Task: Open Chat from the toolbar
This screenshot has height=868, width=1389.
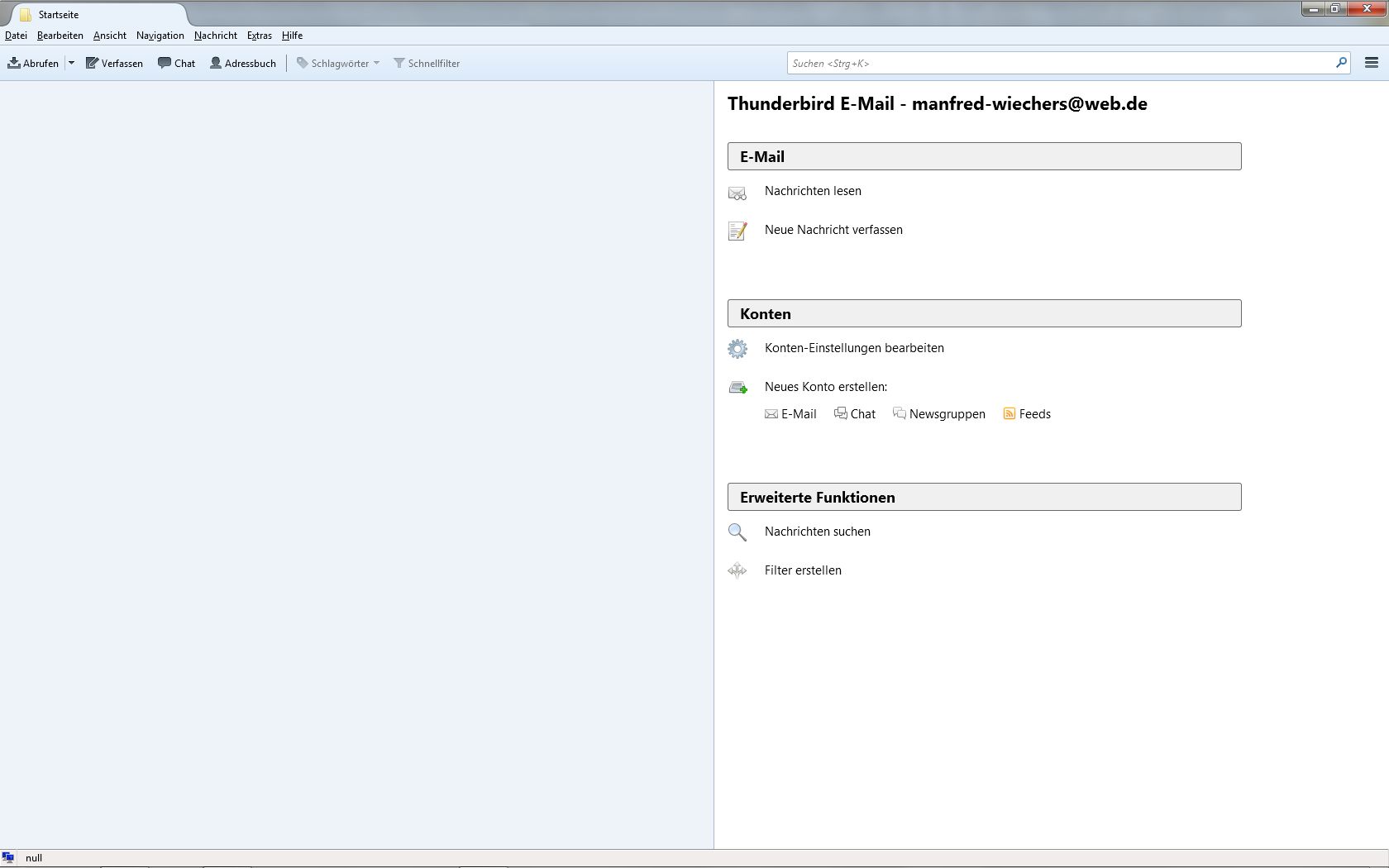Action: coord(177,63)
